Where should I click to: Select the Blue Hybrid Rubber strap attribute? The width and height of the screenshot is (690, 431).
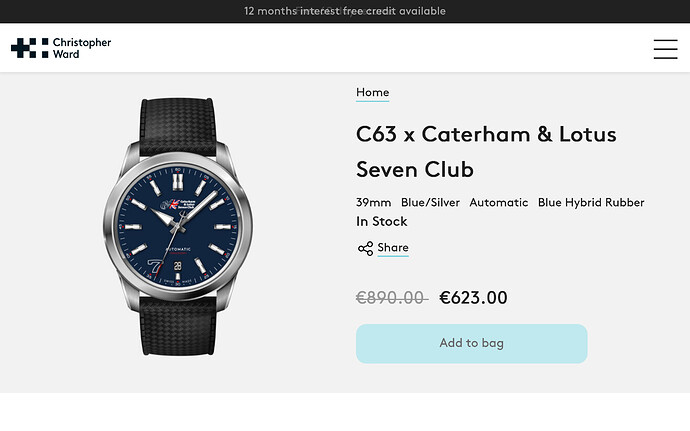coord(591,203)
